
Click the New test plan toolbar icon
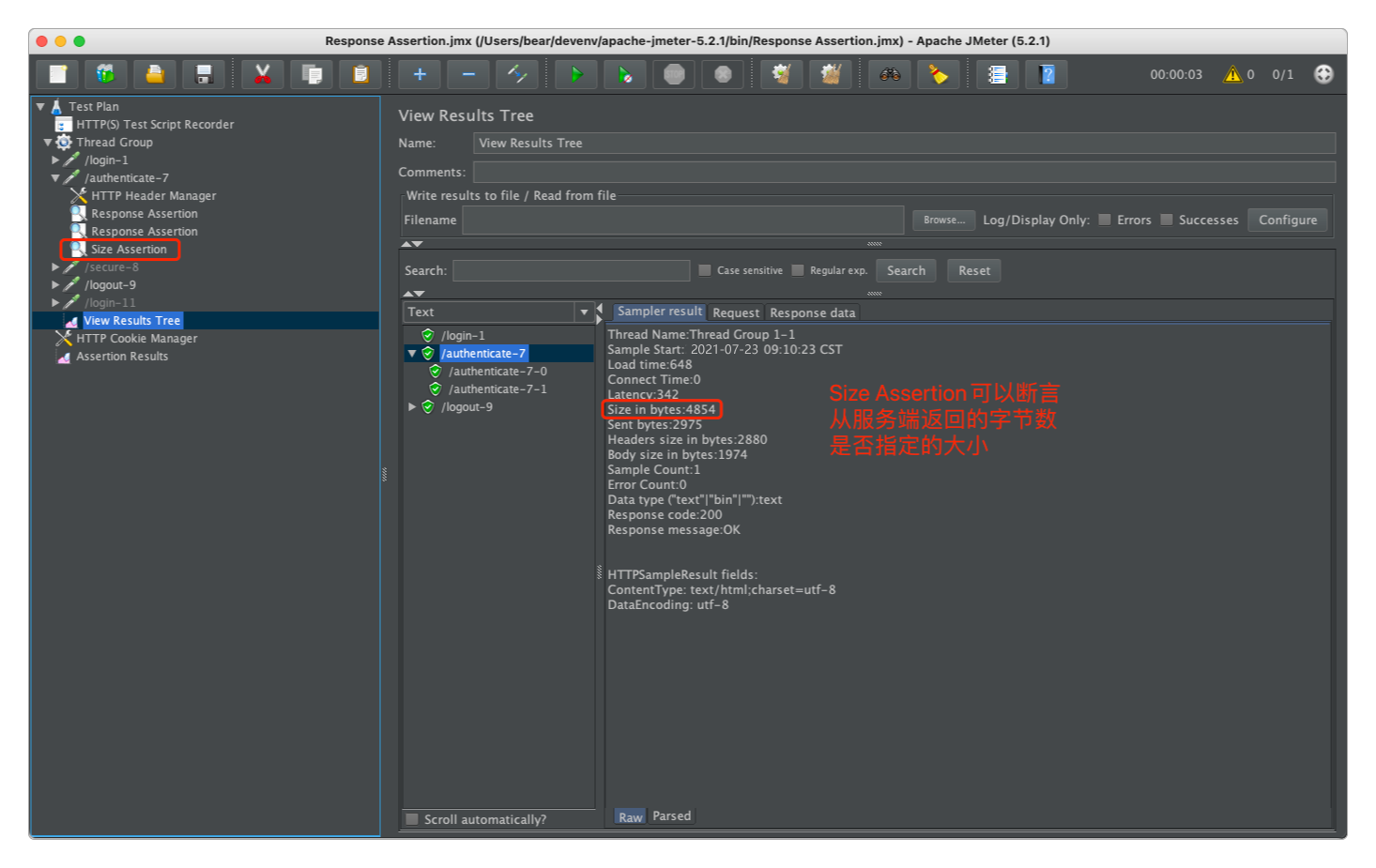[57, 74]
